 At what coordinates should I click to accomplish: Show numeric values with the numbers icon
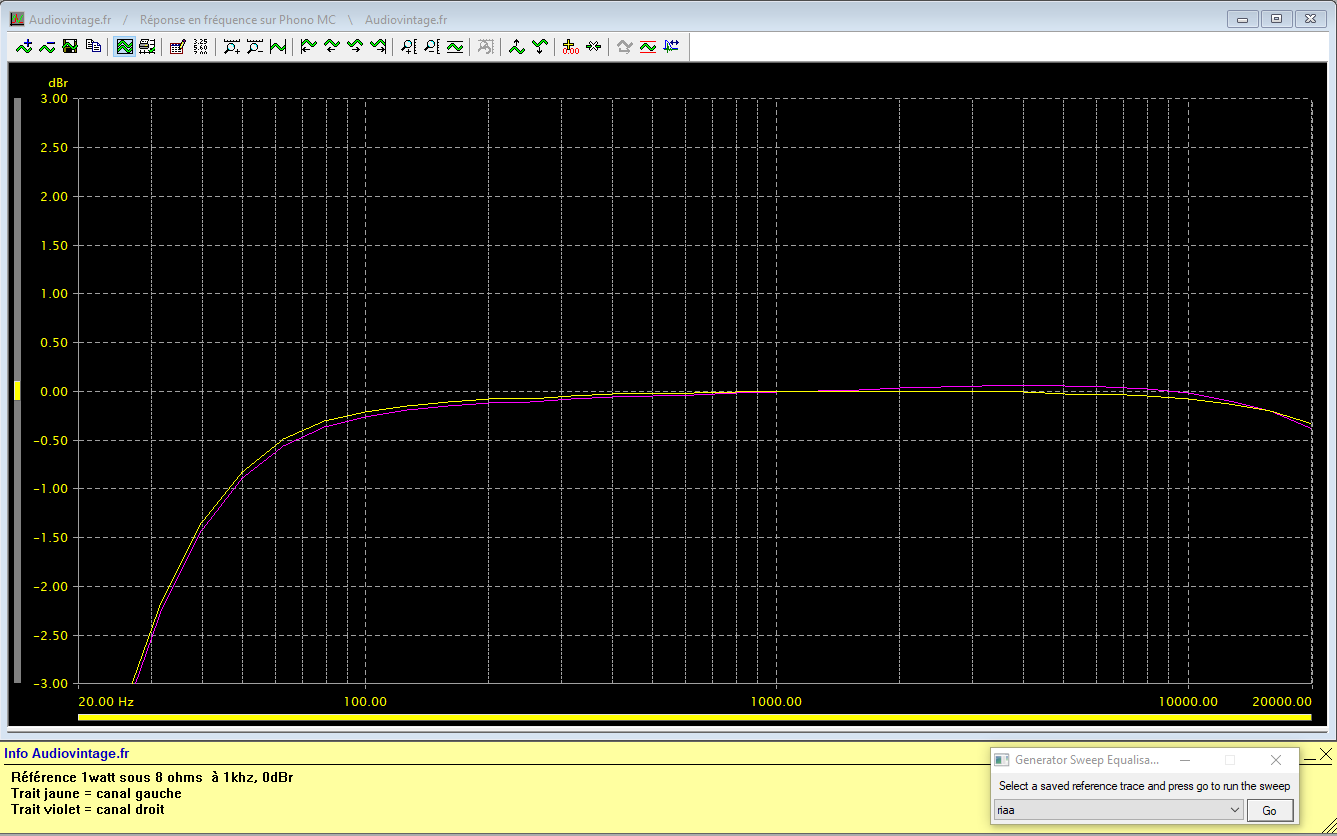click(200, 46)
